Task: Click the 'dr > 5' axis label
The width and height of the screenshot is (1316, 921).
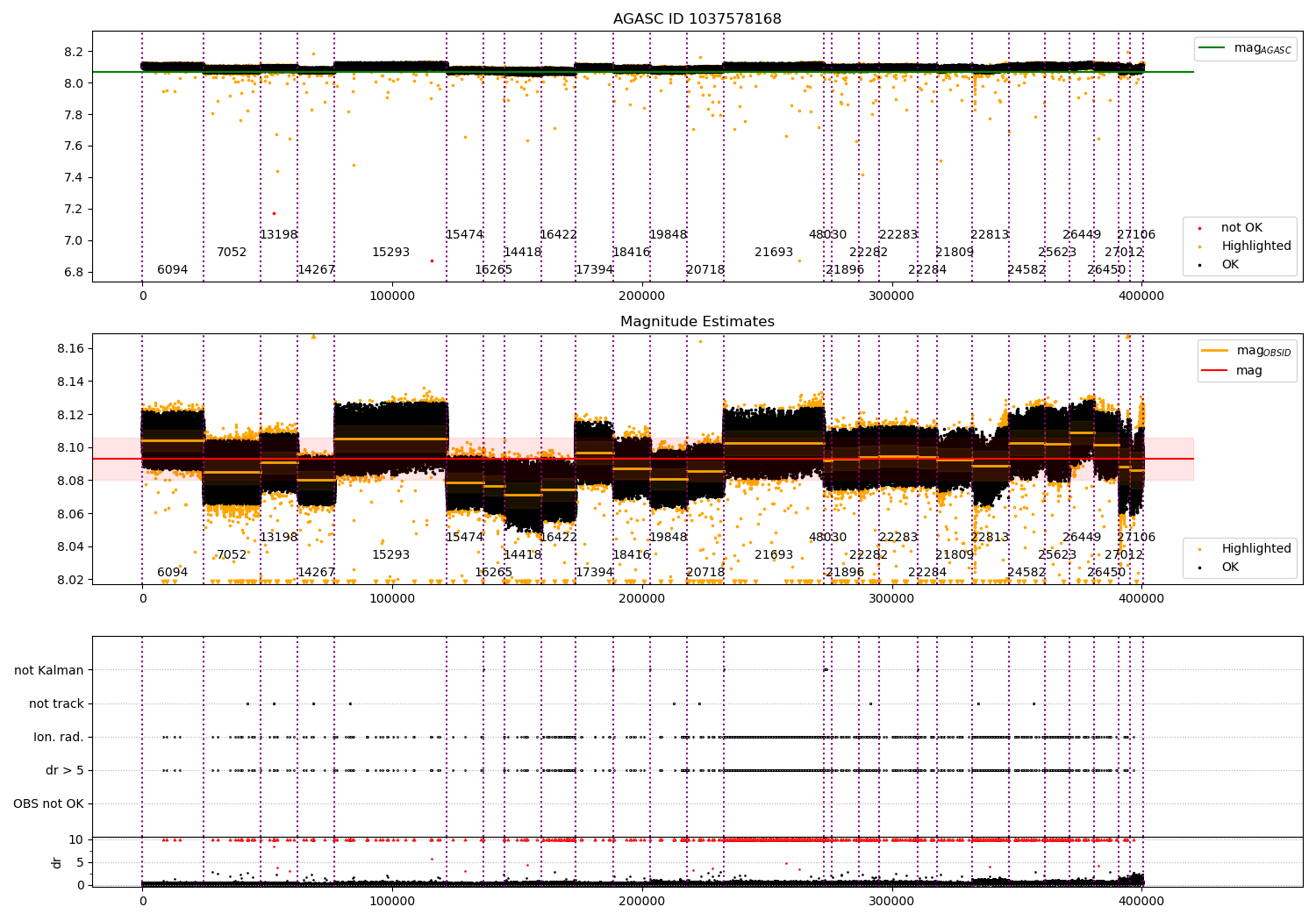Action: 65,770
